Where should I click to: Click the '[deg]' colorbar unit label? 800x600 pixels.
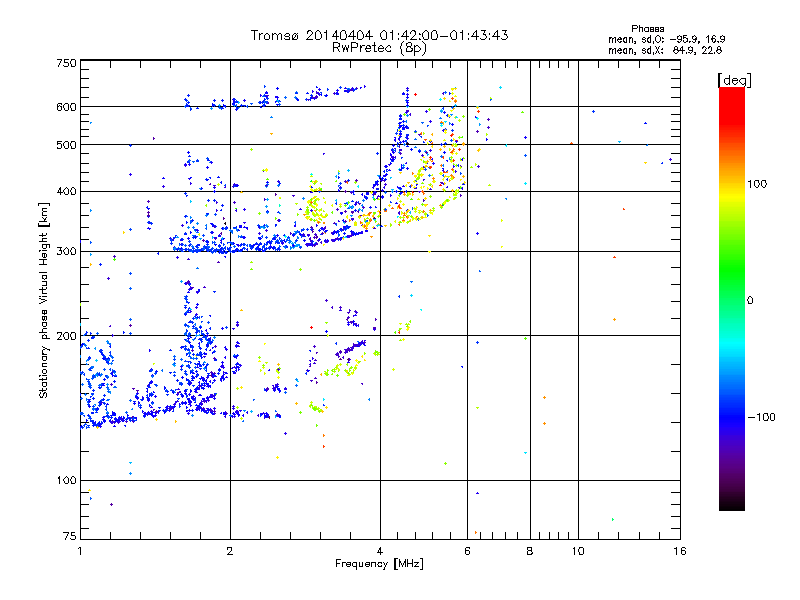click(734, 80)
